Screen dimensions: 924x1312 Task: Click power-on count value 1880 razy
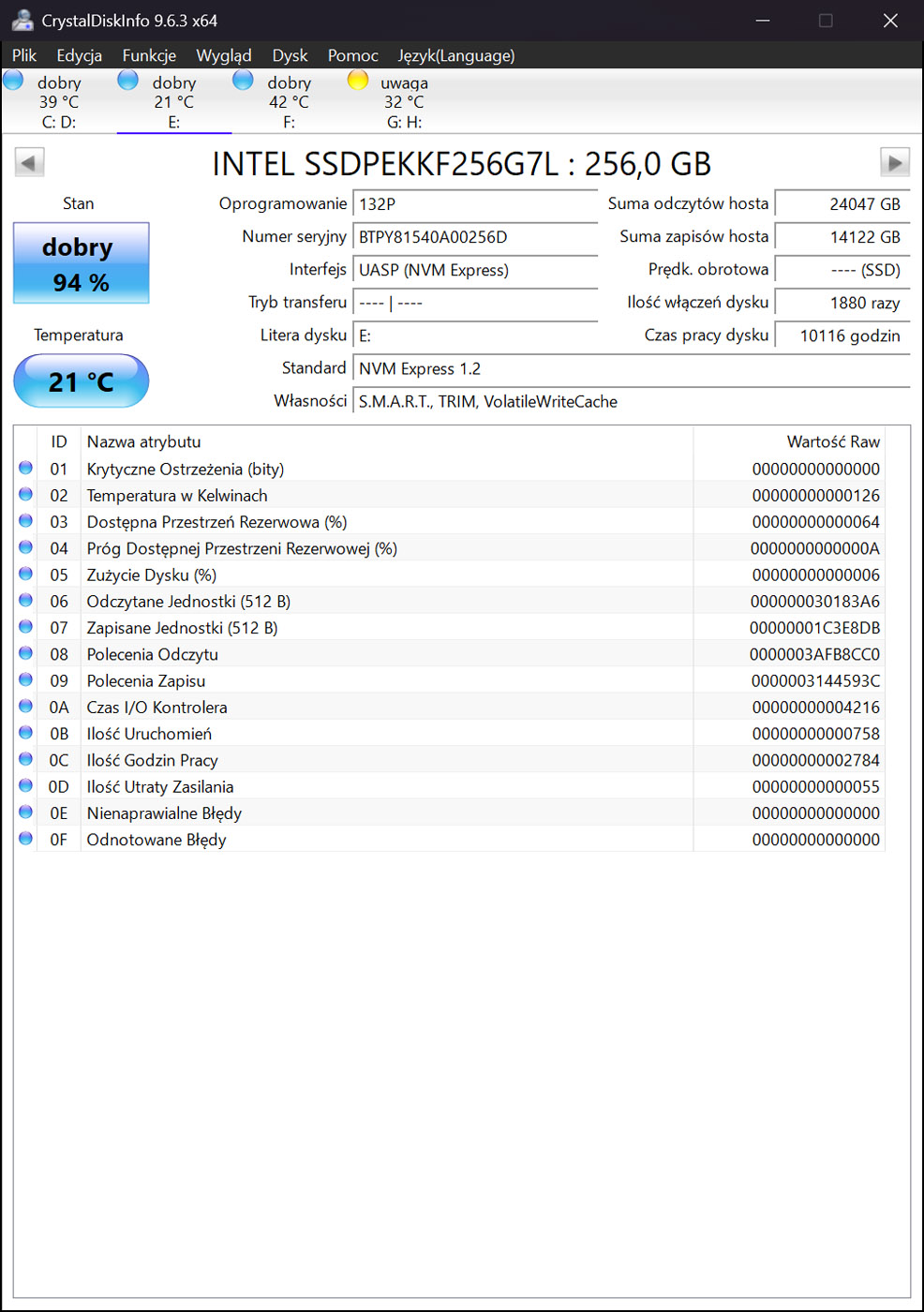point(842,303)
